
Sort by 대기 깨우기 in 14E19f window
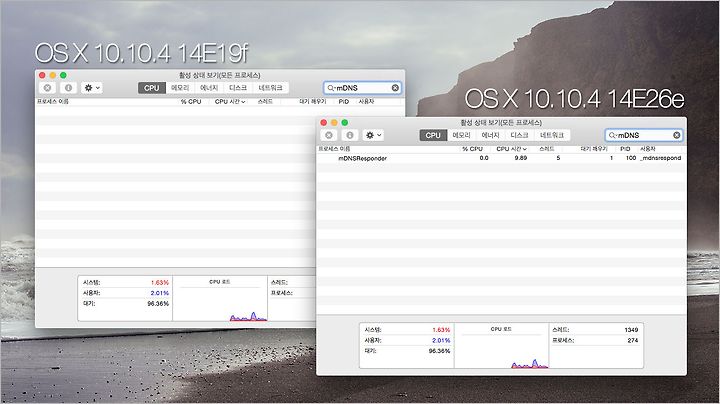tap(313, 101)
